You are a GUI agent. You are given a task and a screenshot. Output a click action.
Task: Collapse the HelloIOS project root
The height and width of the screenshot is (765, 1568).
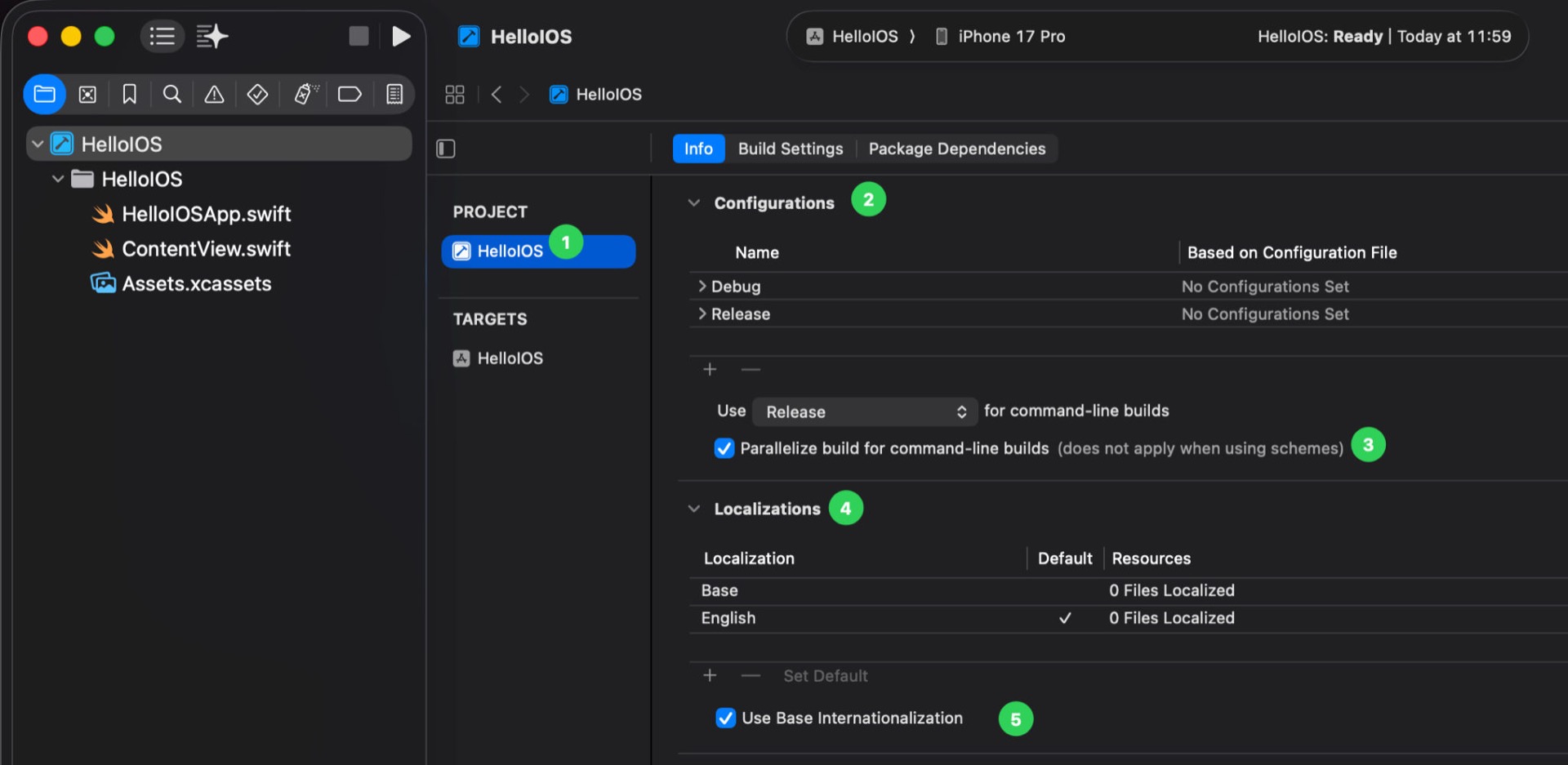[x=38, y=144]
